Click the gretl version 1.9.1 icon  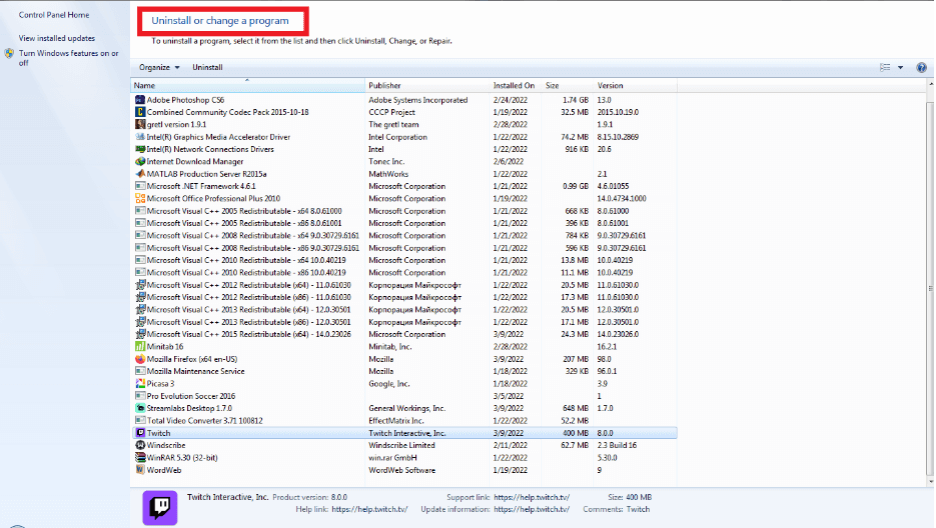[140, 124]
